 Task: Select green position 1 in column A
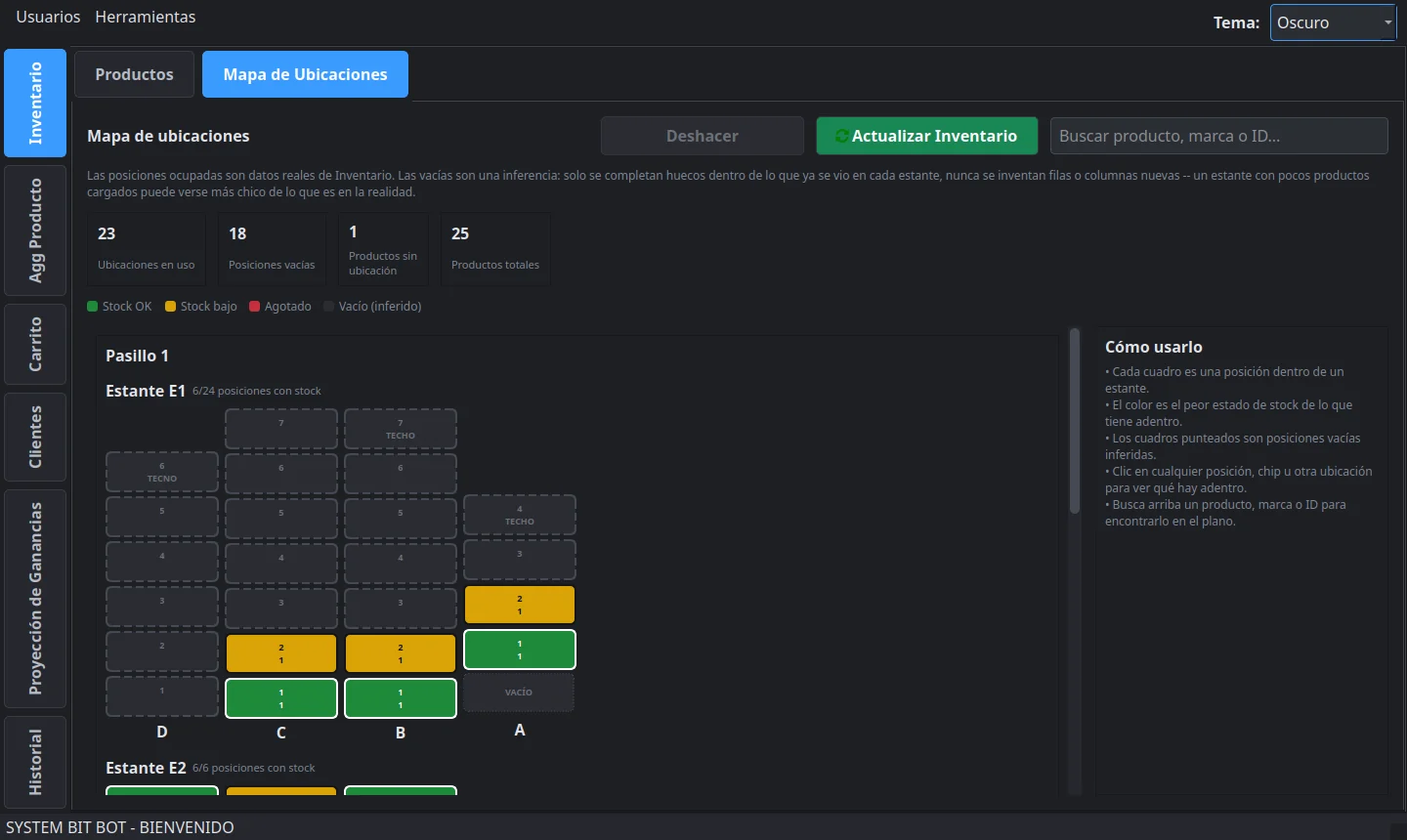520,650
